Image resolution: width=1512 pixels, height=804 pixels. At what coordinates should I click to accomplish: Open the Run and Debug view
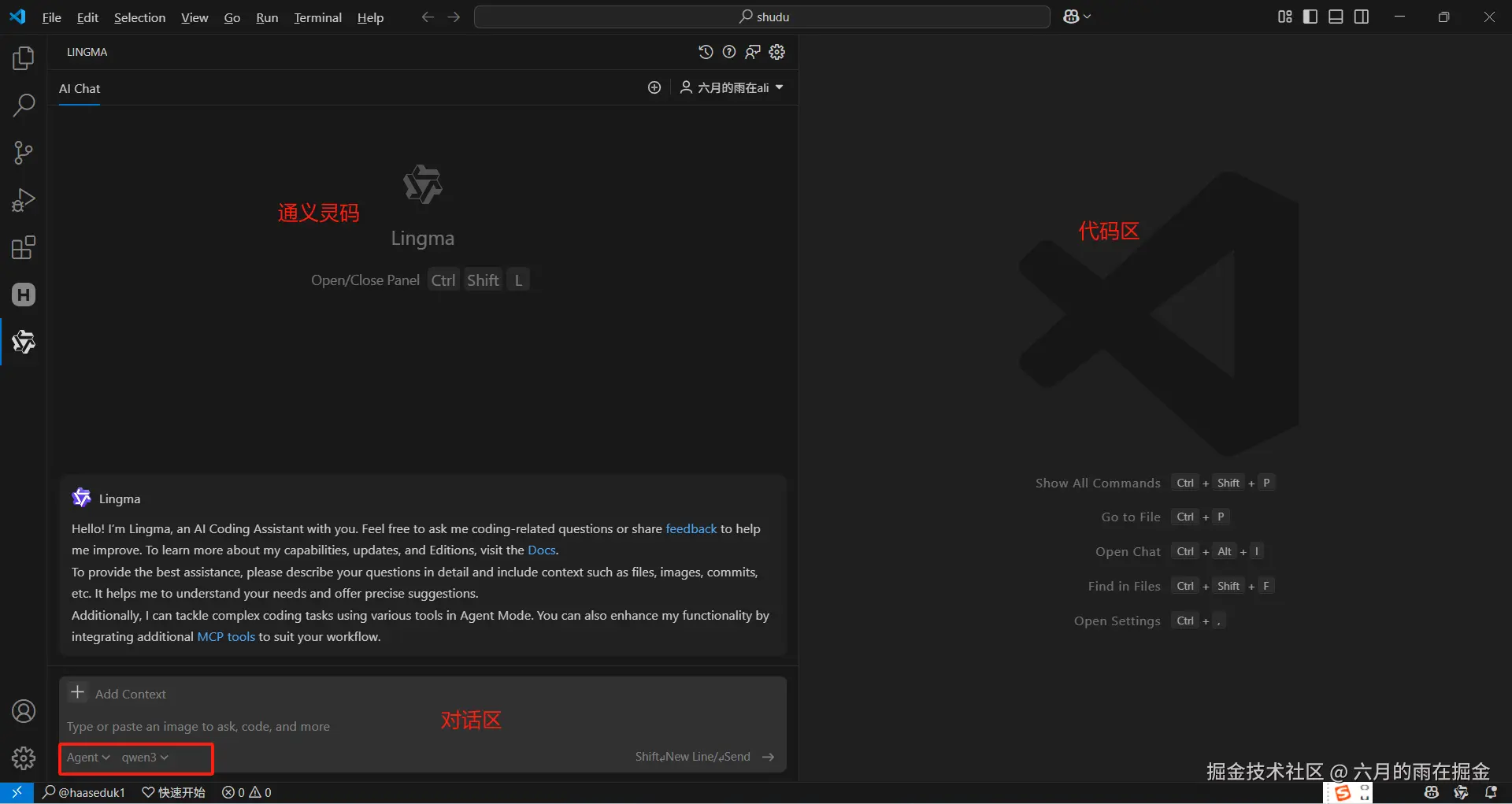(x=24, y=200)
